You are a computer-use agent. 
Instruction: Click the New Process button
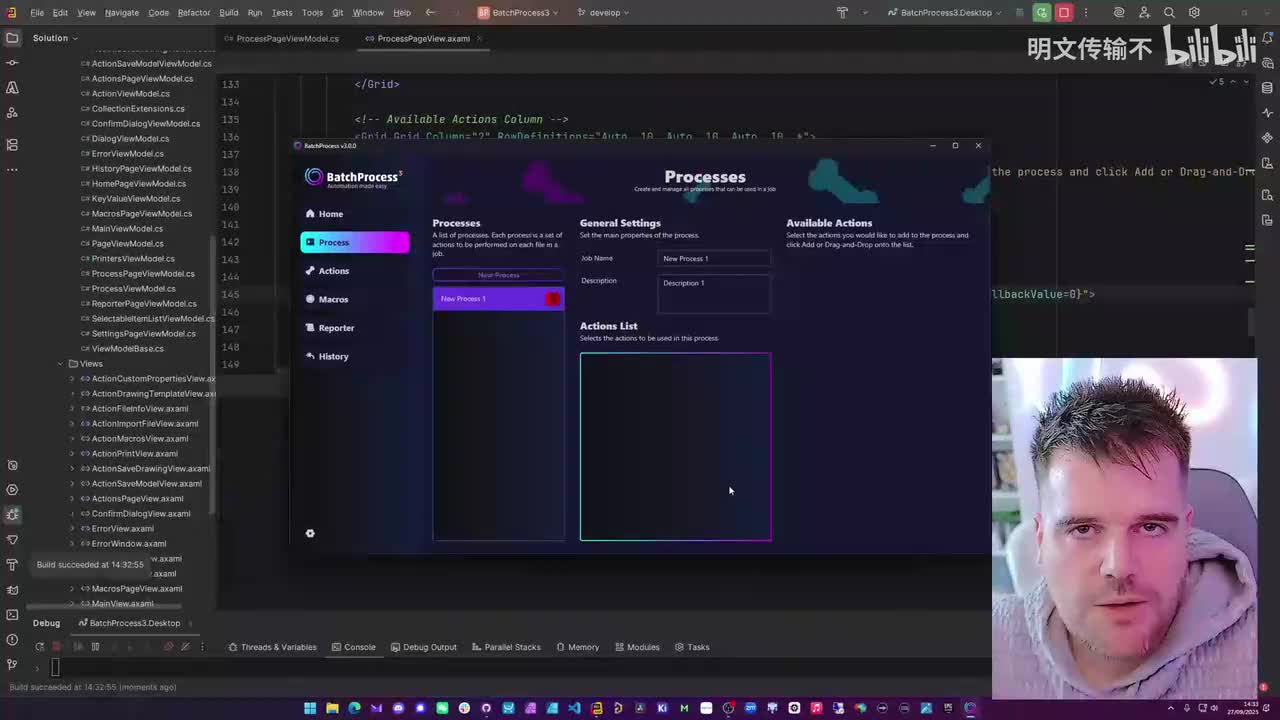click(498, 275)
